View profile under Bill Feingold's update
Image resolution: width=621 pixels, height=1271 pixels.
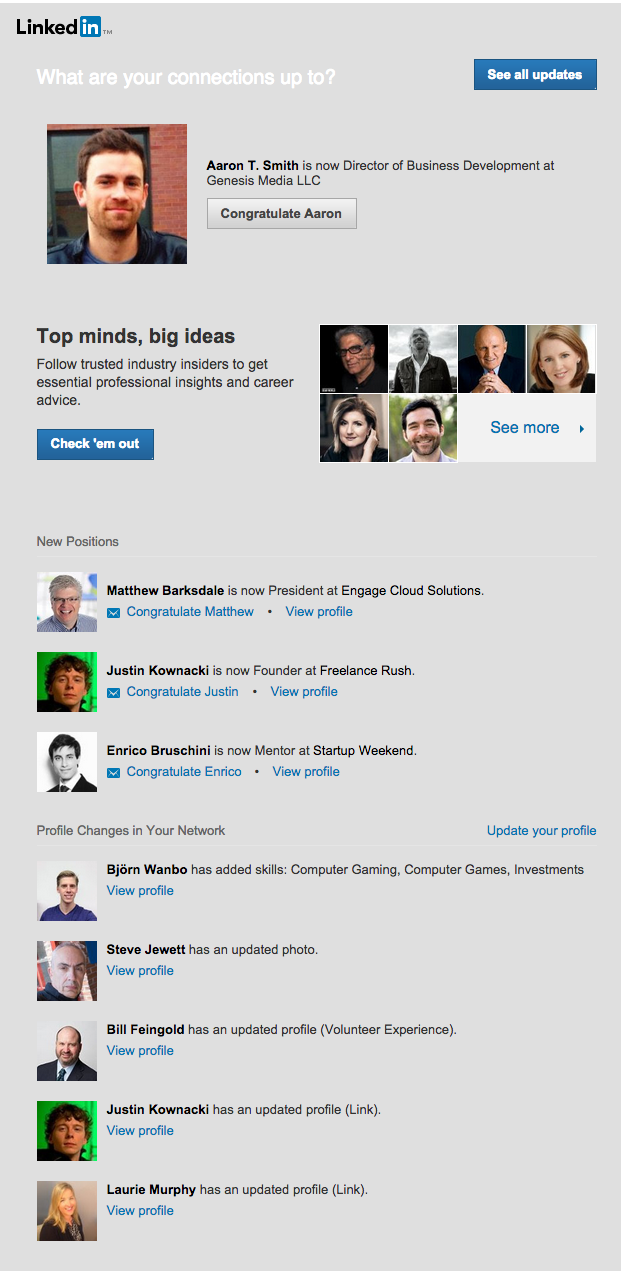[x=140, y=1051]
